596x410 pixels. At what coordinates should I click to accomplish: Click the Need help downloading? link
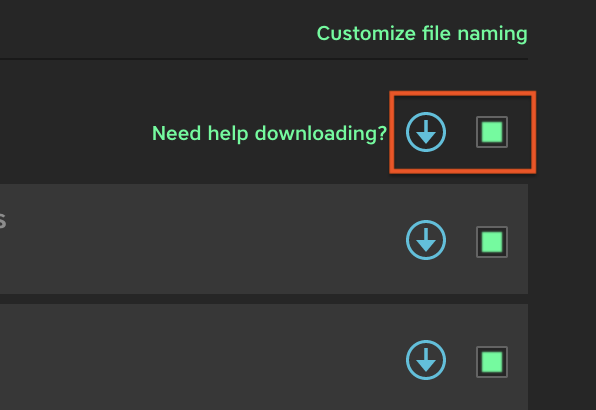coord(269,133)
